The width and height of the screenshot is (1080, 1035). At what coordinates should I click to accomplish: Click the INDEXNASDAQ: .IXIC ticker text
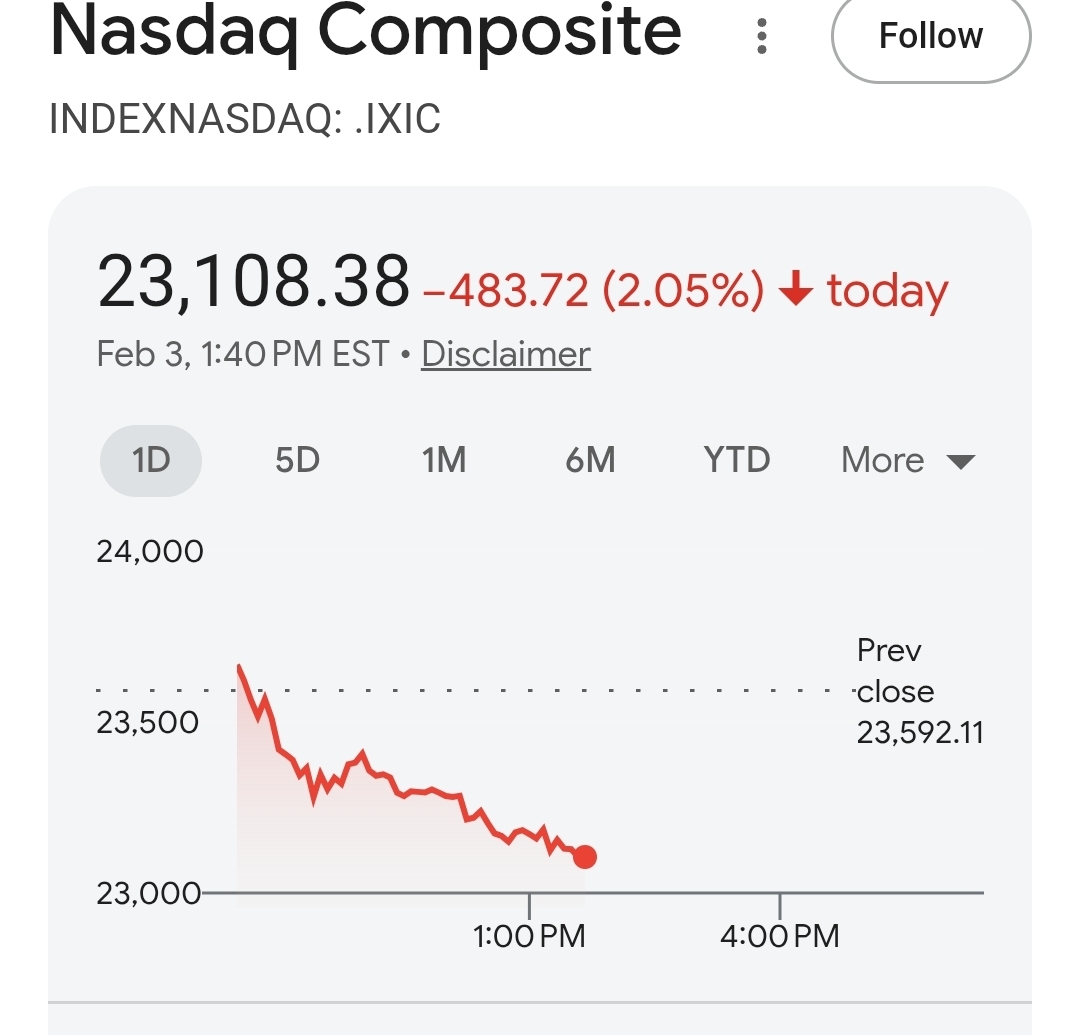(245, 119)
